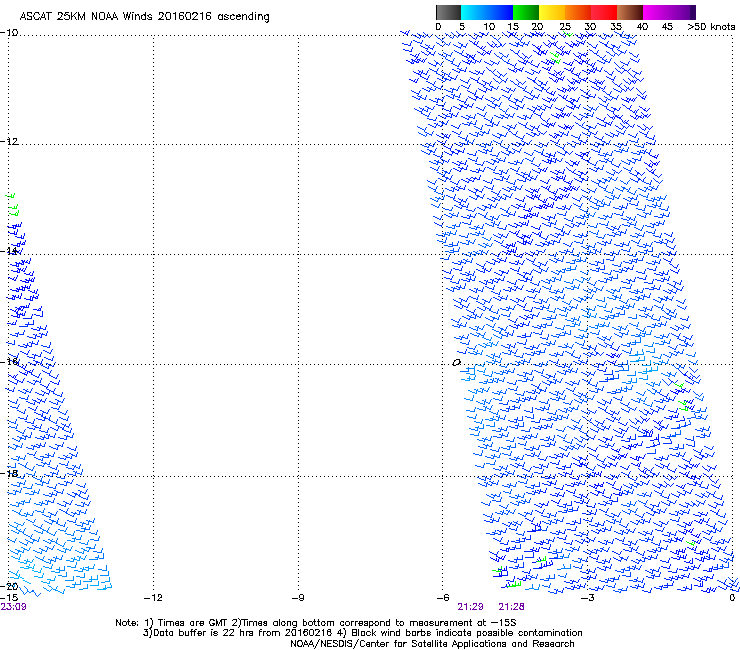Click the chart title 'ASCAT 25KM NOAA Winds 20160216 ascending'
740x650 pixels.
click(x=144, y=17)
